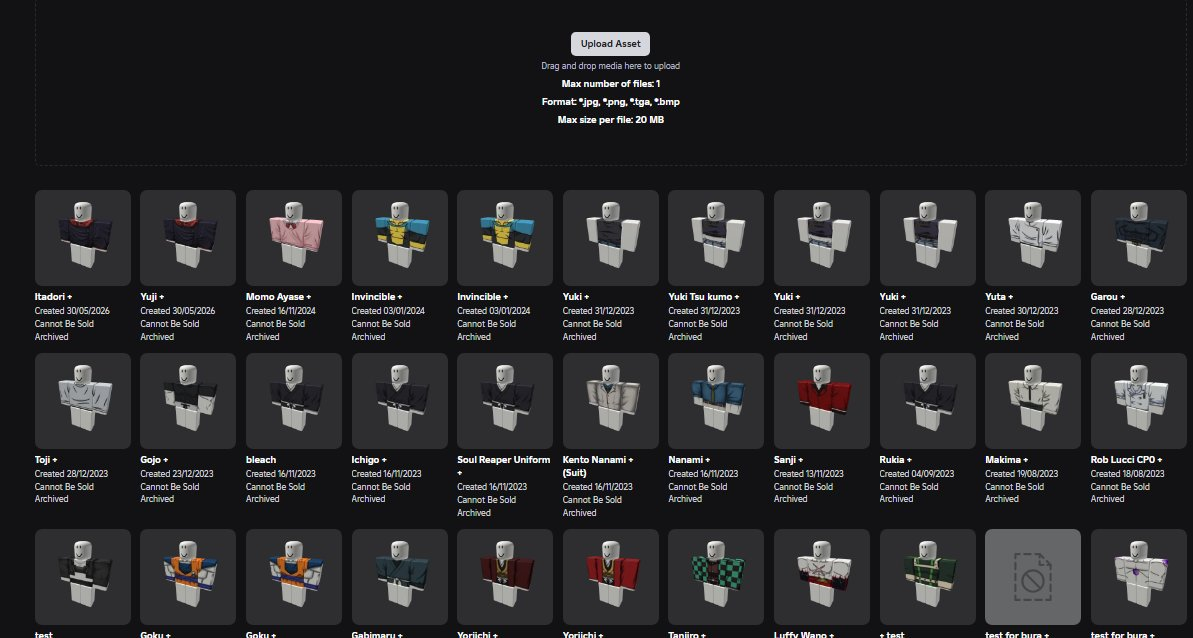Open the Itadori asset thumbnail

pos(83,238)
